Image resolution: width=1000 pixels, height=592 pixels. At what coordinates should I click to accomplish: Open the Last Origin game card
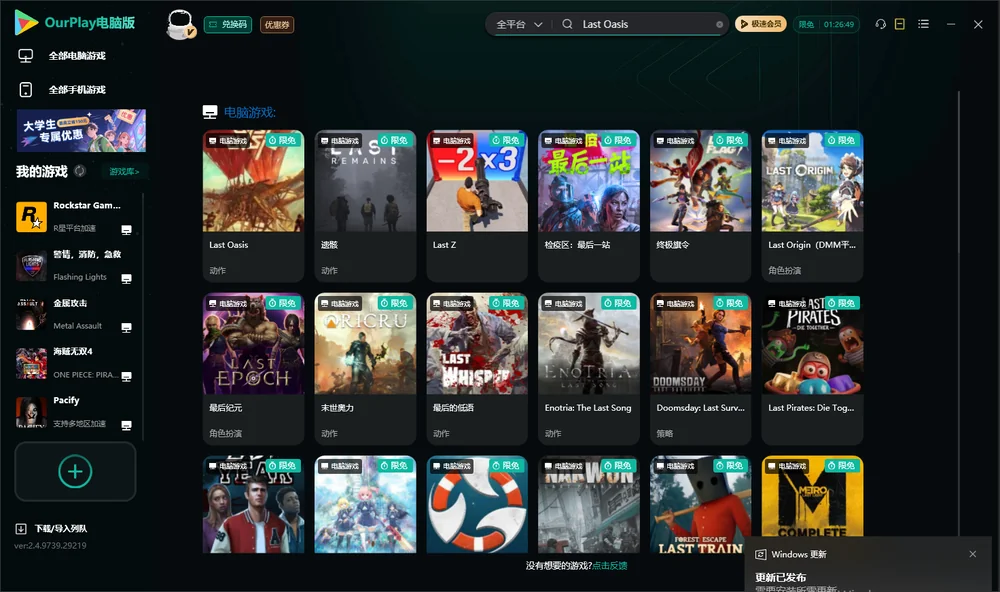coord(812,206)
